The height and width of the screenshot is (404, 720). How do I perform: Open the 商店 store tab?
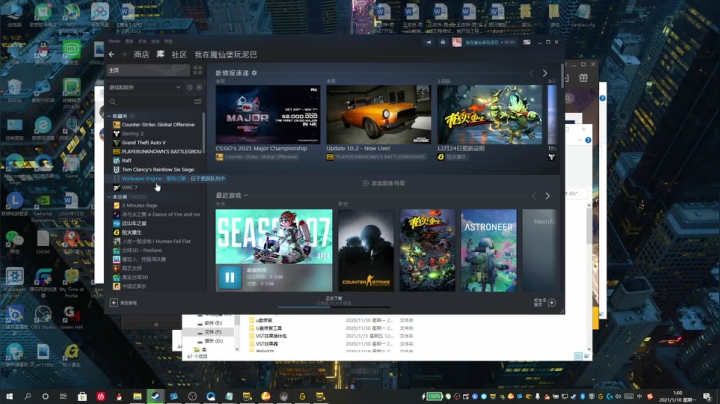[x=141, y=55]
